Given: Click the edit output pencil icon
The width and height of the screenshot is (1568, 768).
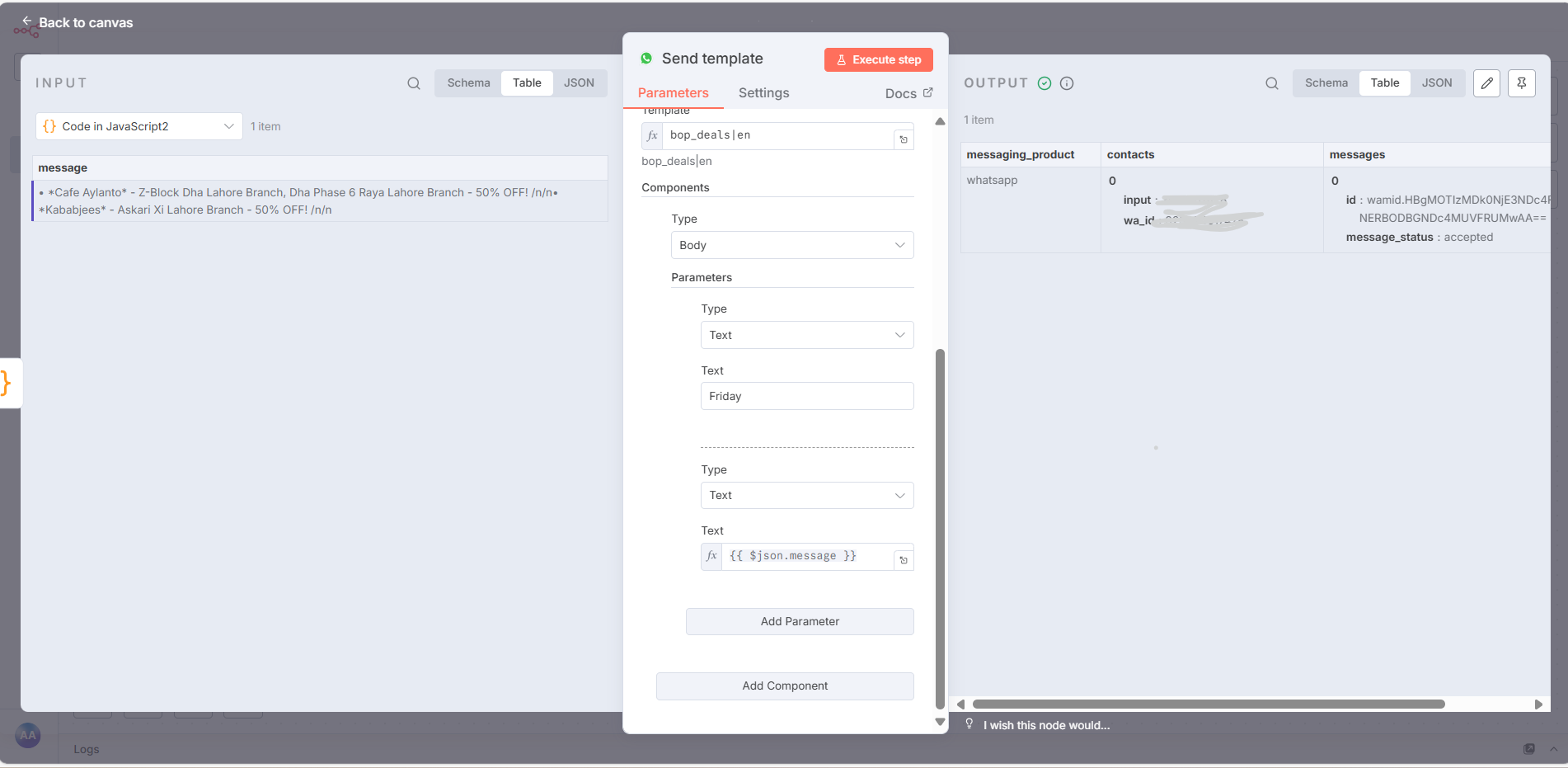Looking at the screenshot, I should pyautogui.click(x=1486, y=83).
